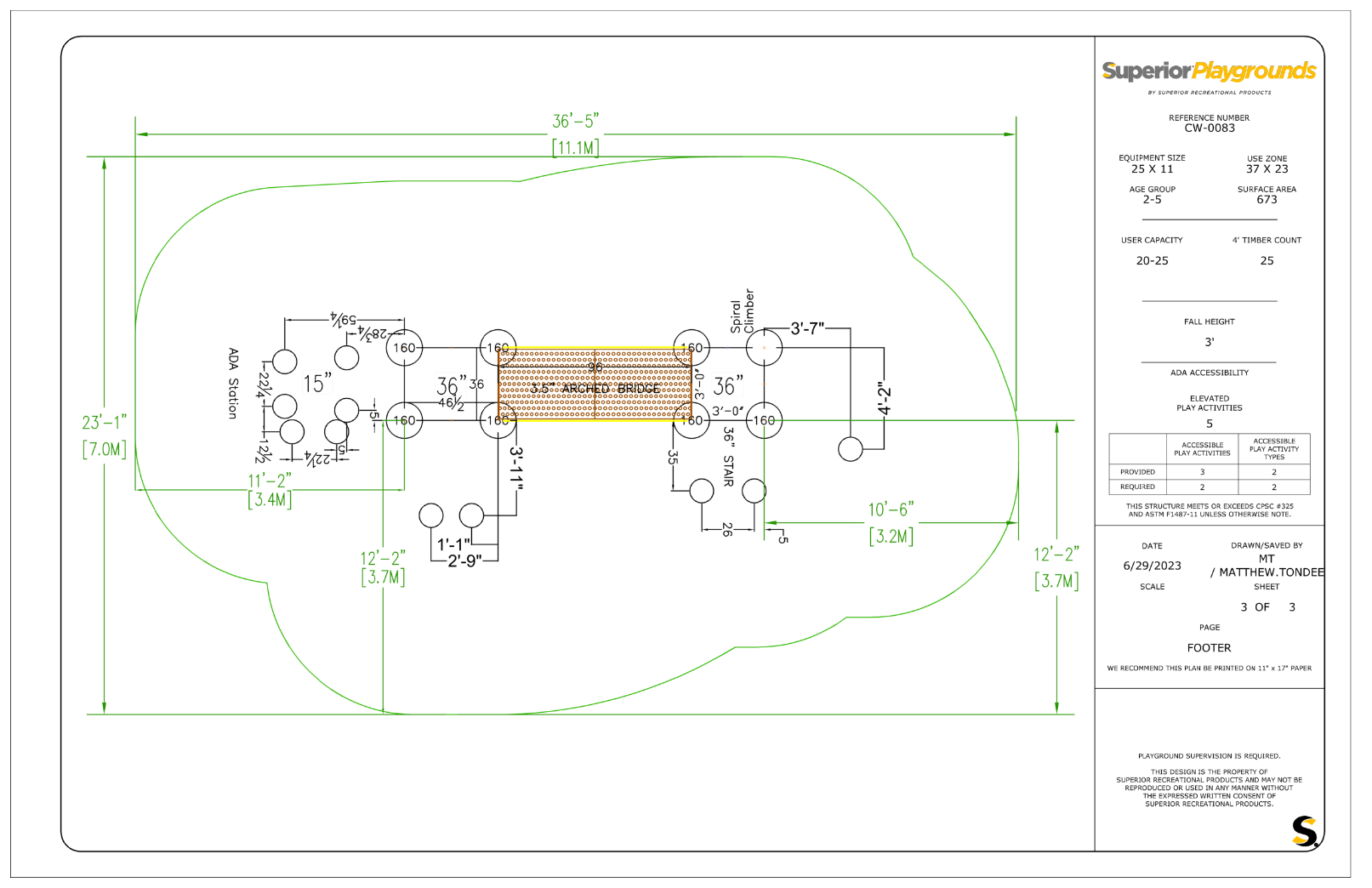
Task: Click the 36" STAIR label
Action: point(728,457)
